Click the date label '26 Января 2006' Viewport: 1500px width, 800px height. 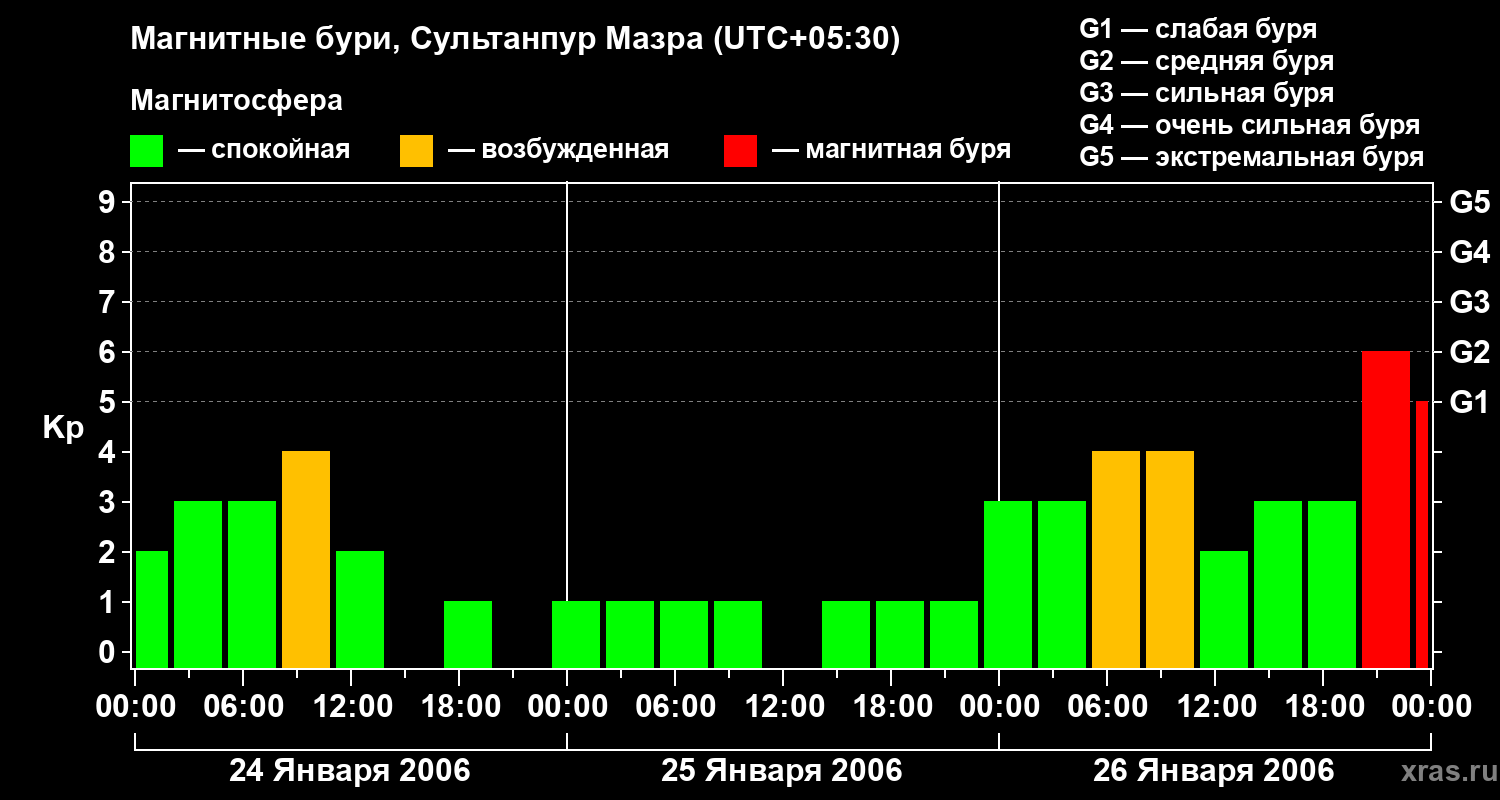pos(1214,771)
